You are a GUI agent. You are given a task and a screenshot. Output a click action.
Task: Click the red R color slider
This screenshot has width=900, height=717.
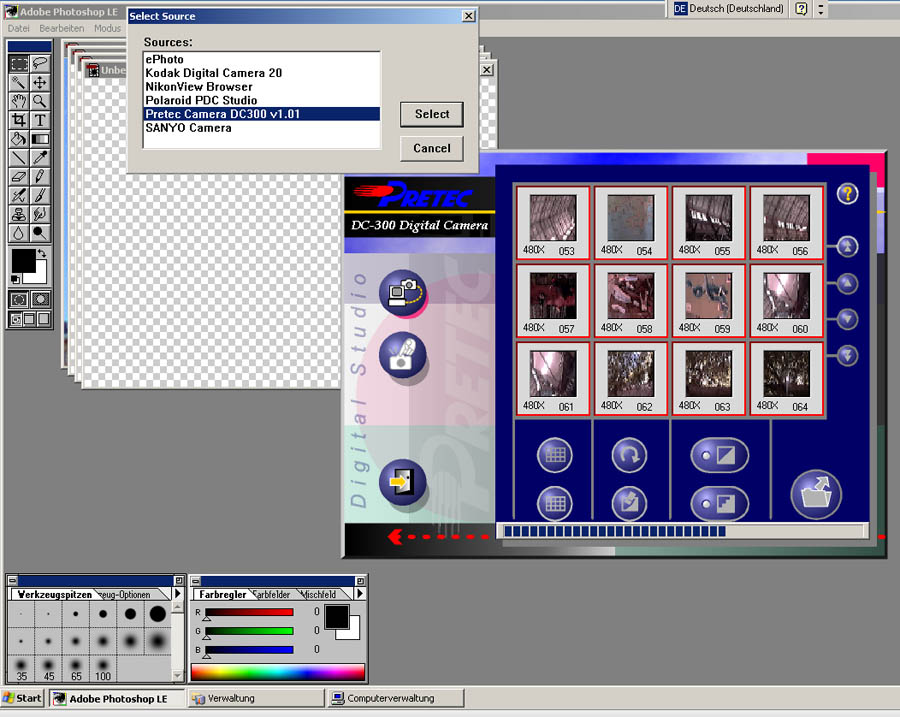pyautogui.click(x=249, y=613)
